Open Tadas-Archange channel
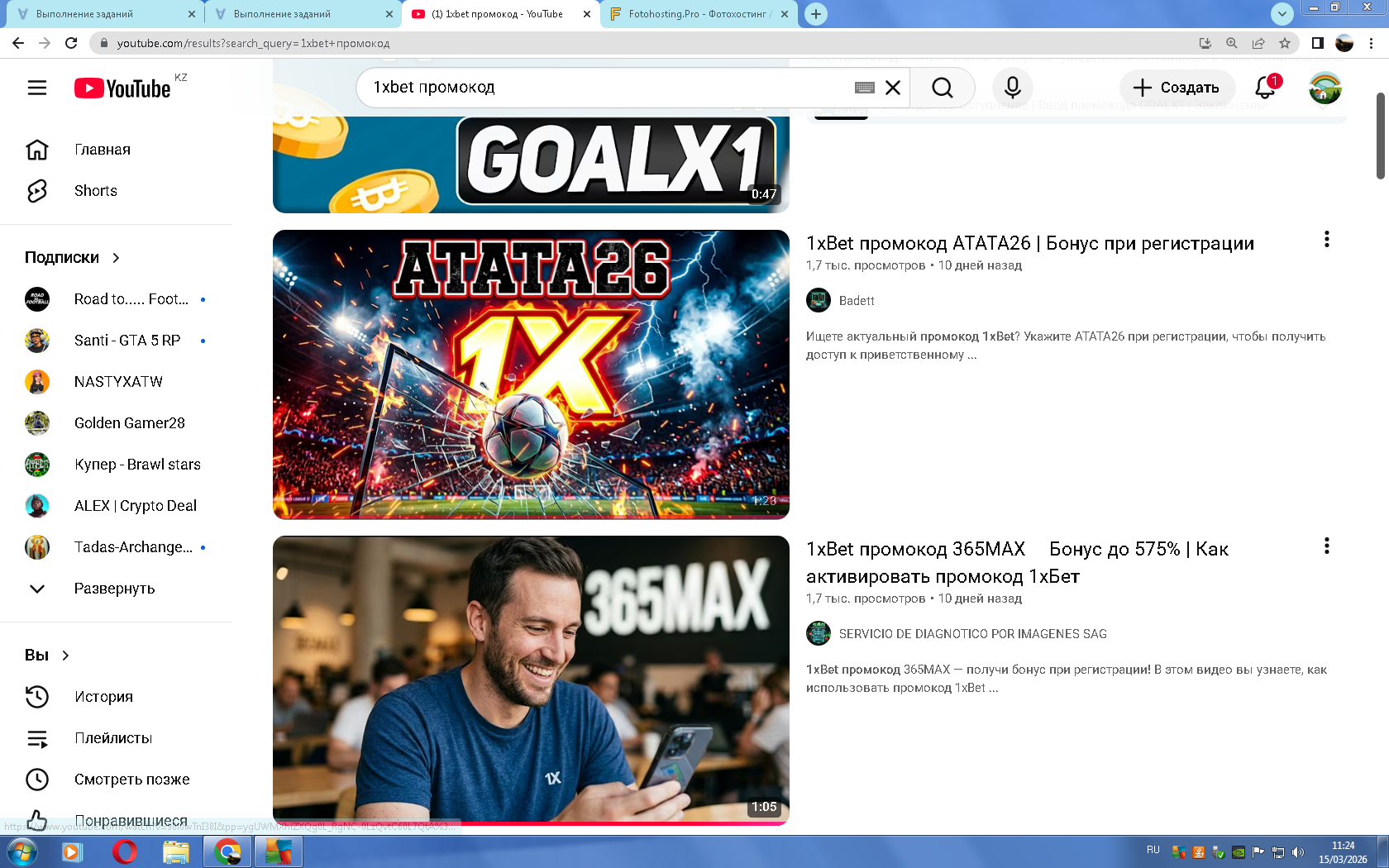The height and width of the screenshot is (868, 1389). click(x=116, y=547)
